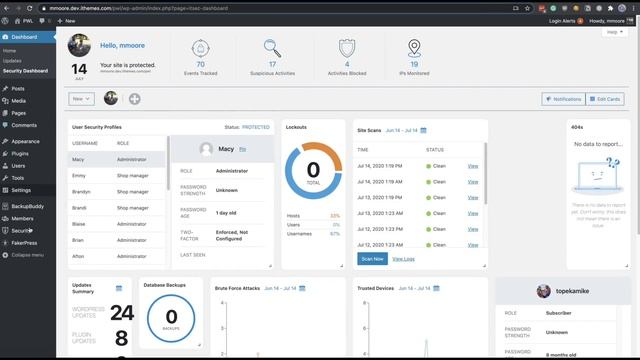
Task: Click Login Alerts in admin bar
Action: (x=566, y=21)
